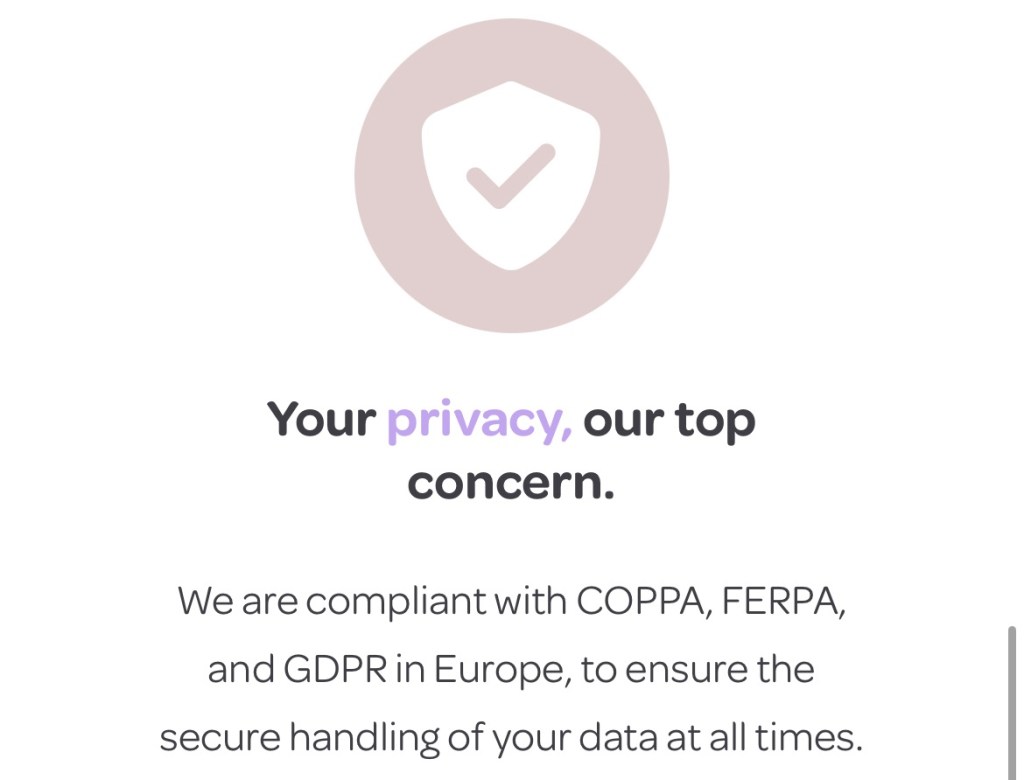
Task: Click the words "to ensure the"
Action: tap(697, 670)
